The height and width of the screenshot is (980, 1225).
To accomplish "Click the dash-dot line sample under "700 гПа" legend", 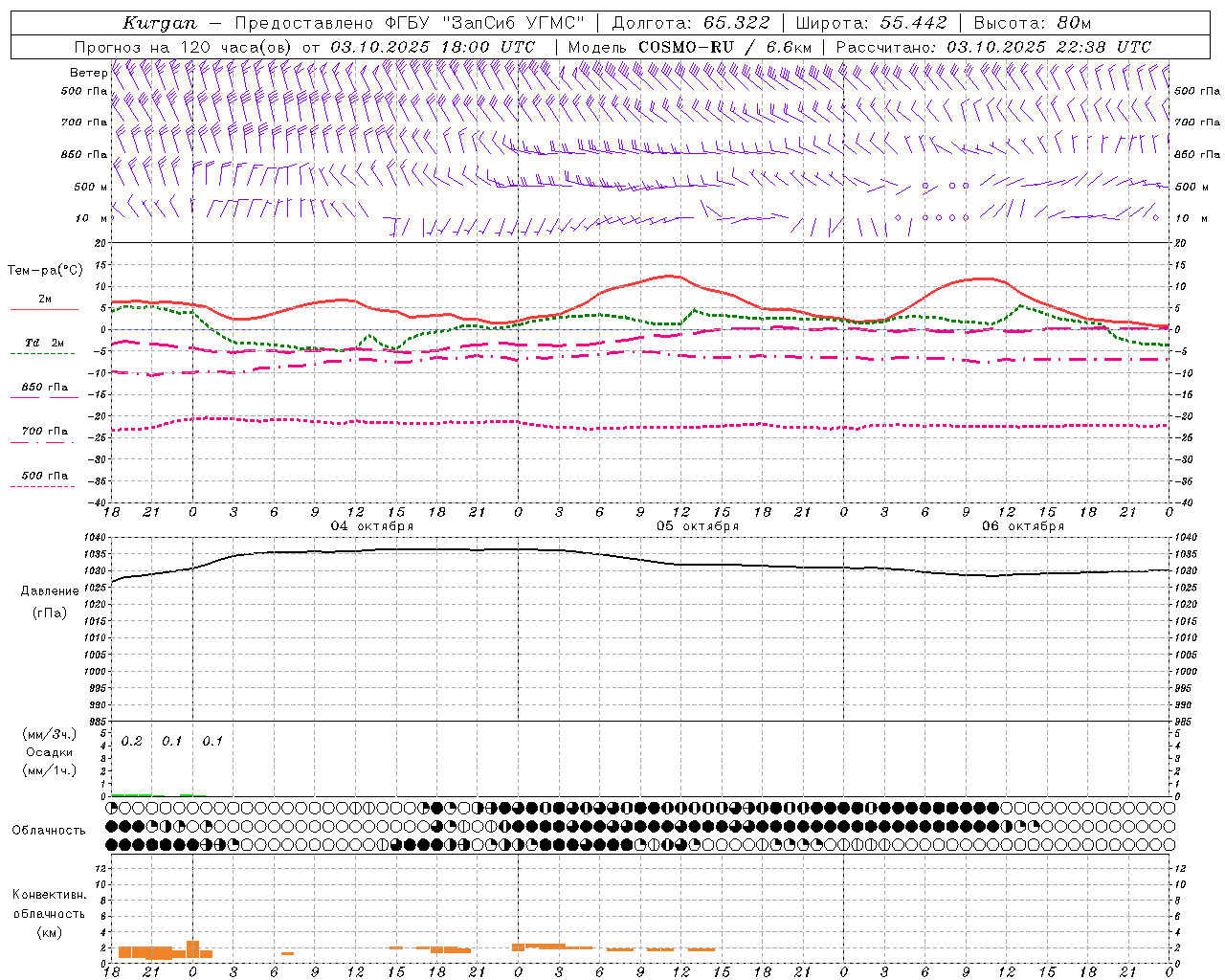I will point(43,443).
